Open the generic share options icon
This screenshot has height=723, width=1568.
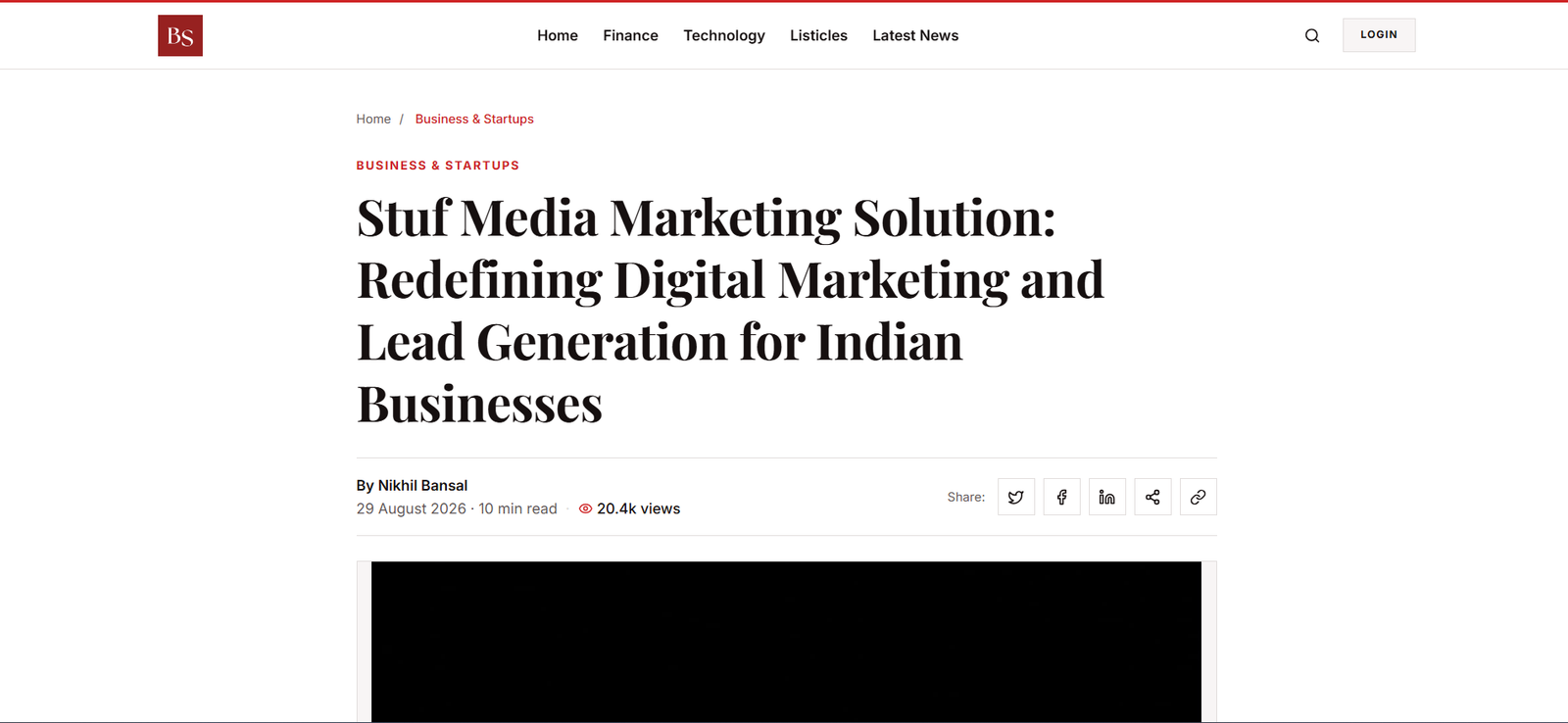tap(1152, 497)
